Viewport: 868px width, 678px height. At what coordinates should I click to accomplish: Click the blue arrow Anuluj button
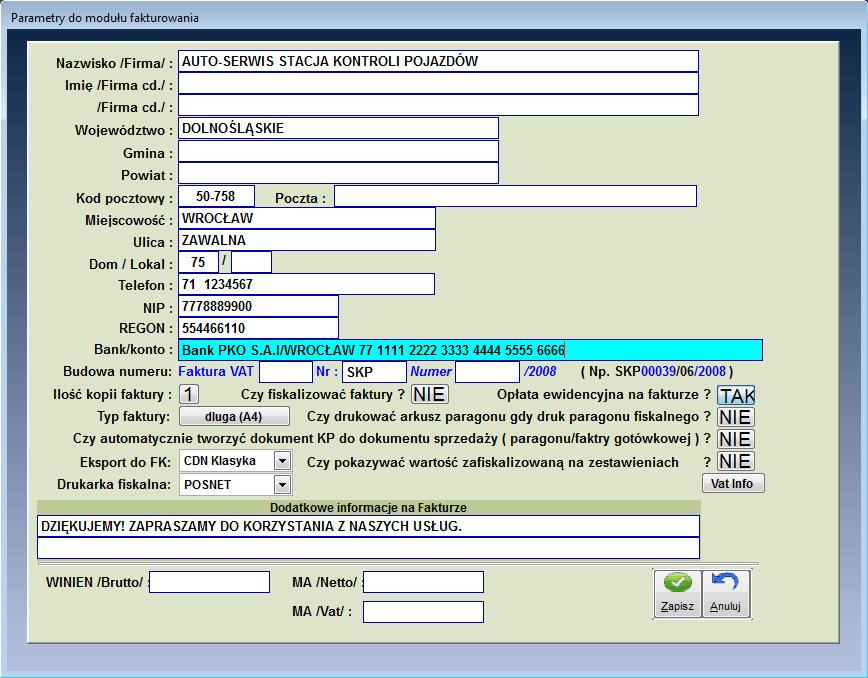click(x=726, y=594)
